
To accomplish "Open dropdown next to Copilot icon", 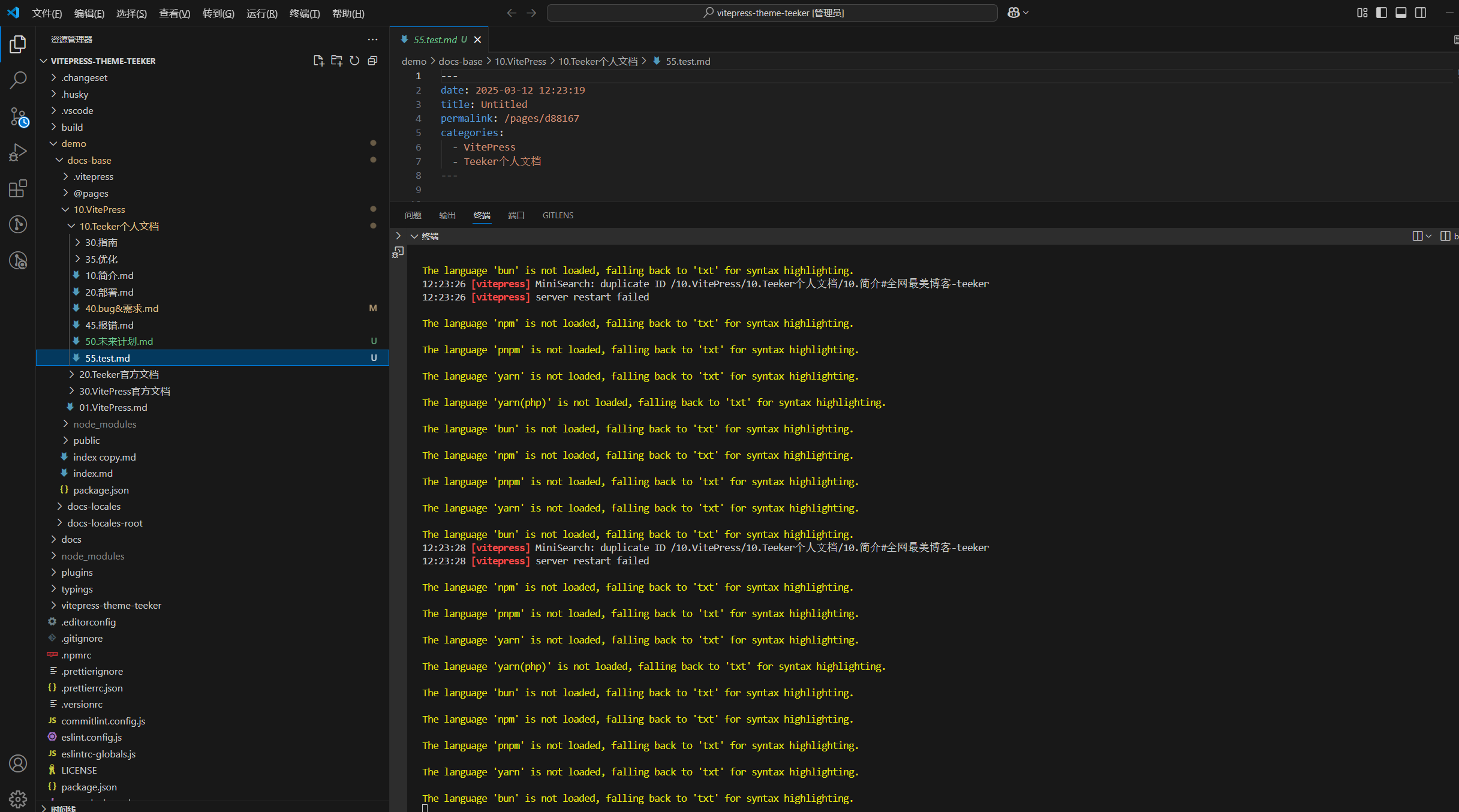I will (1025, 13).
